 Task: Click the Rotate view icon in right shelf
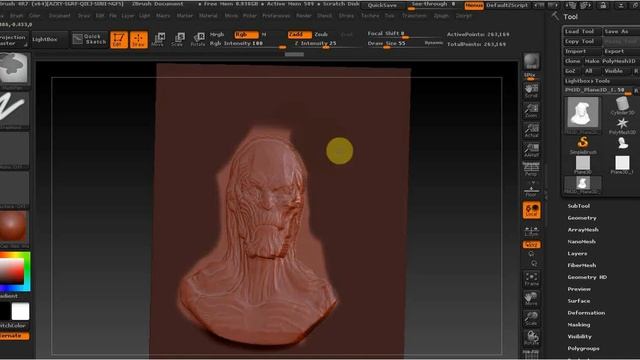(531, 338)
